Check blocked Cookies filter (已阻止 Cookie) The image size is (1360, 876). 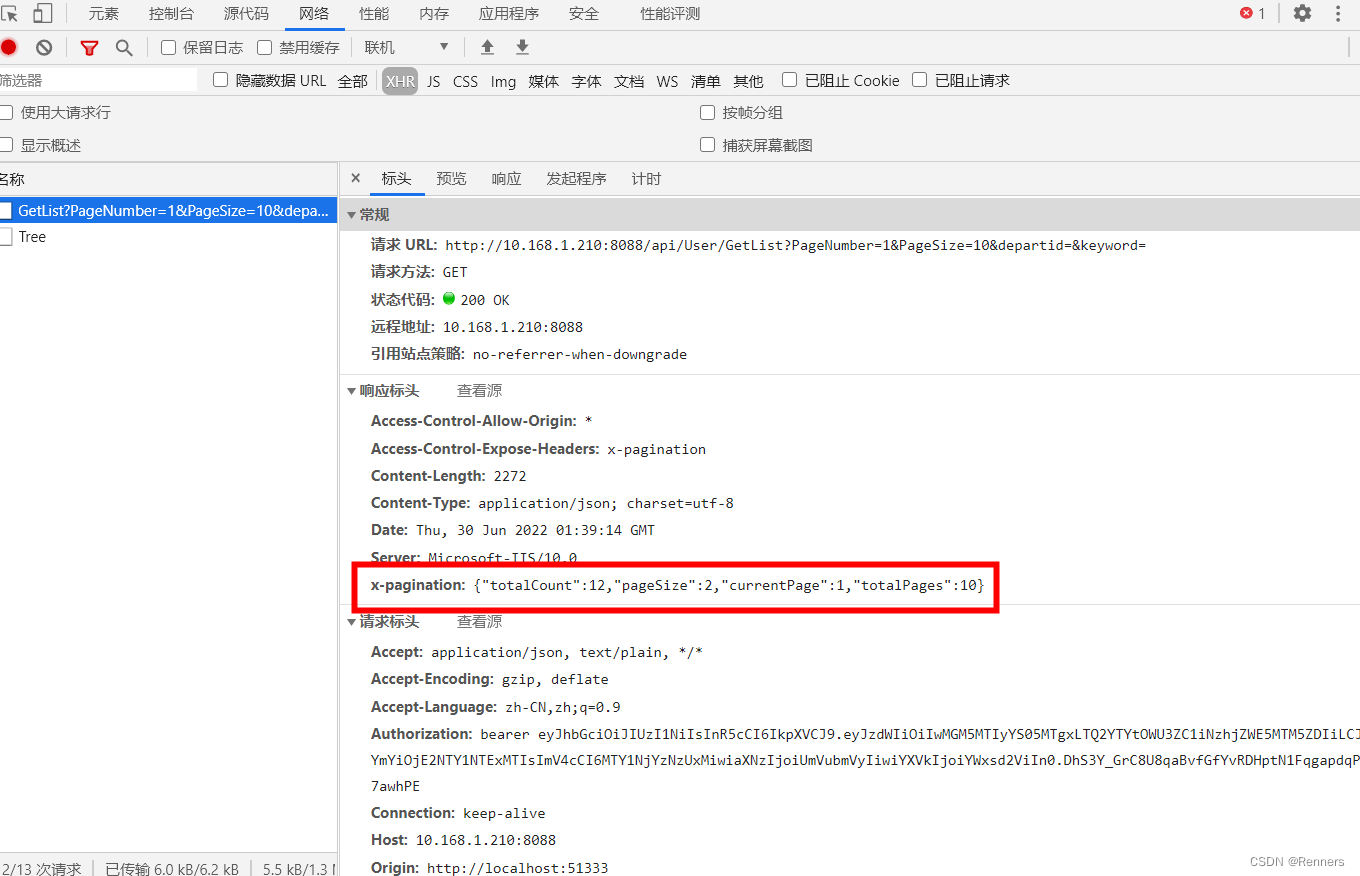(790, 80)
